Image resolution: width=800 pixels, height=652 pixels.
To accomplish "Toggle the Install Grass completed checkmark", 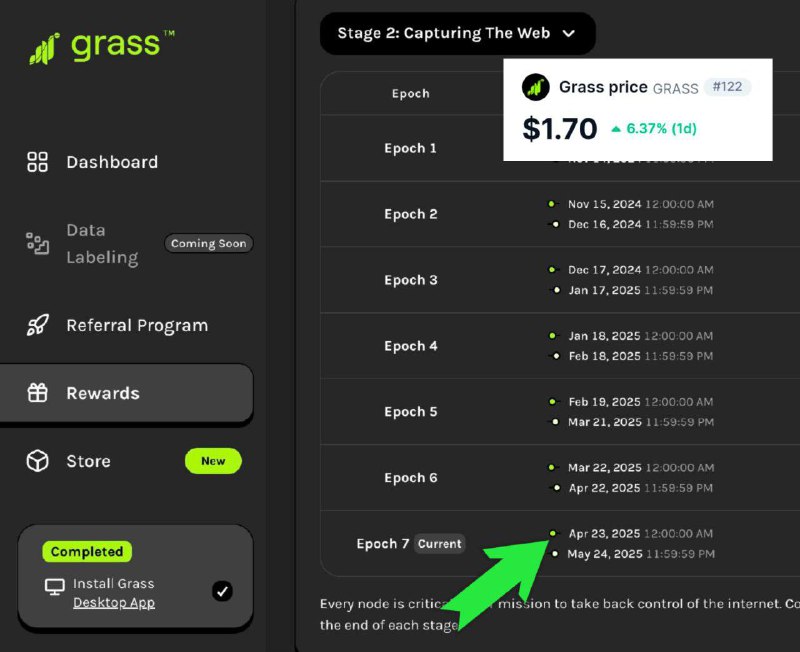I will click(x=222, y=591).
